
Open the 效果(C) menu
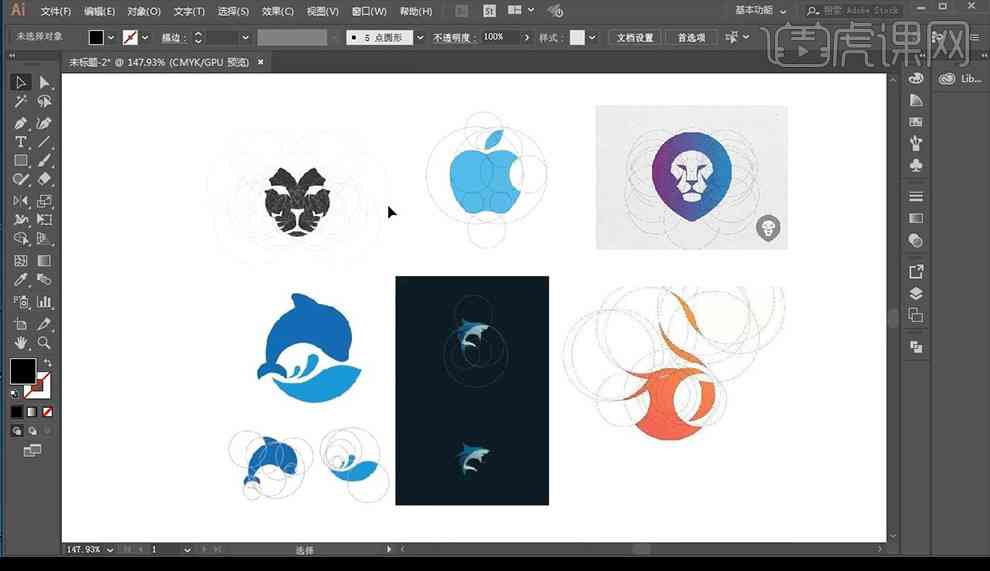tap(278, 11)
